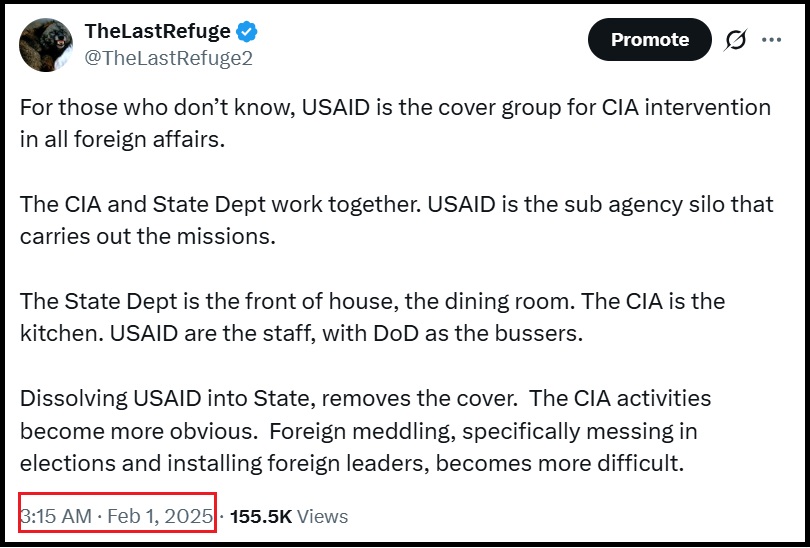Select the line carries out the missions
This screenshot has width=810, height=548.
point(148,236)
